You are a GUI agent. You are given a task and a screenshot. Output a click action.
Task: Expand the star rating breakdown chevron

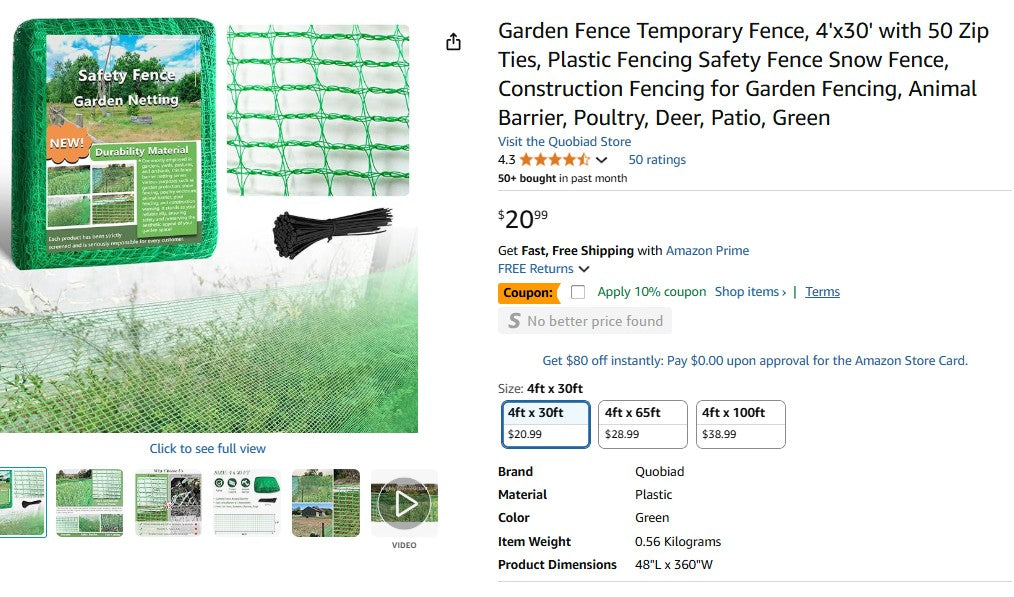[601, 159]
